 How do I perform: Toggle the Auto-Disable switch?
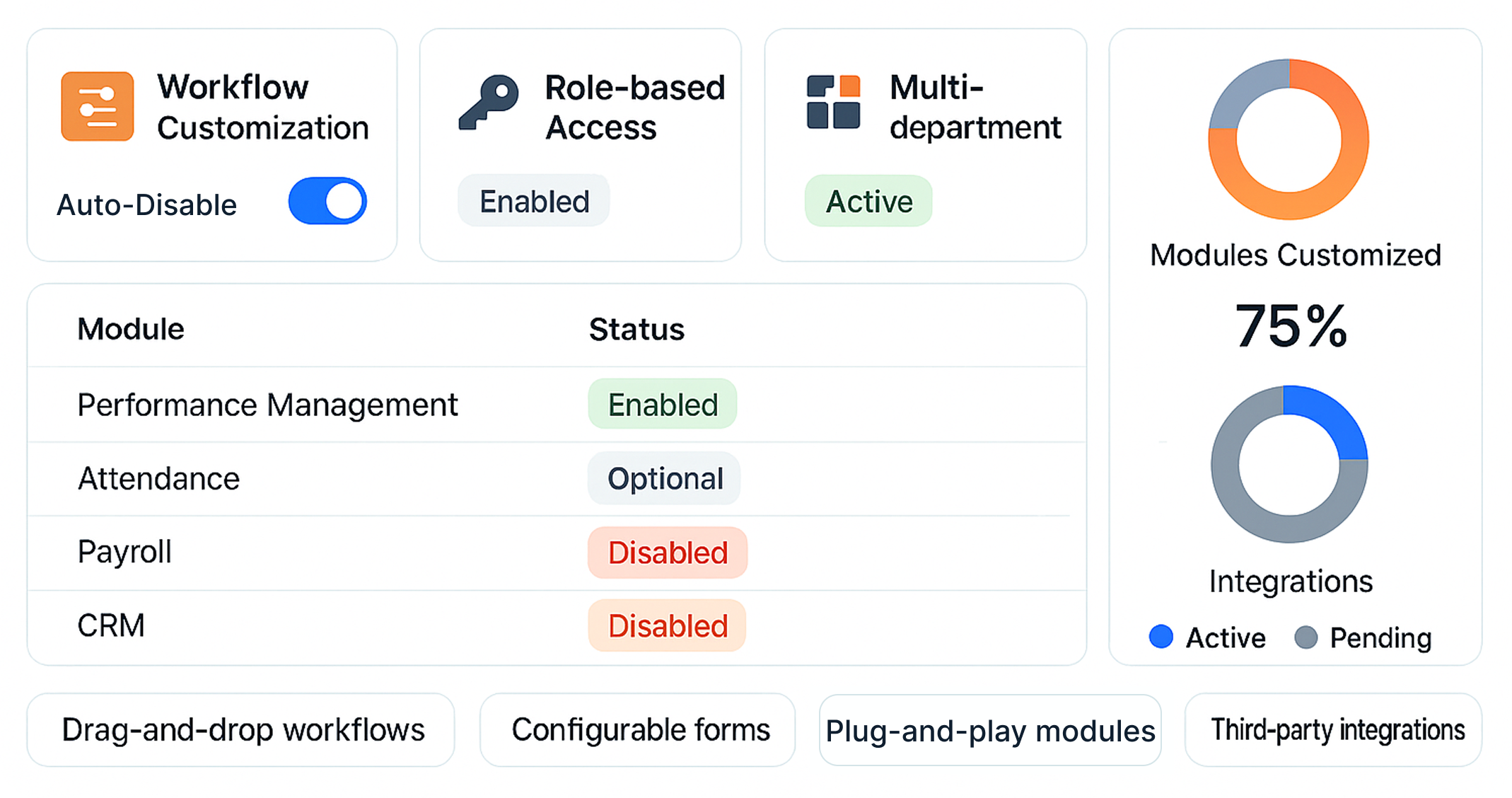[x=327, y=202]
